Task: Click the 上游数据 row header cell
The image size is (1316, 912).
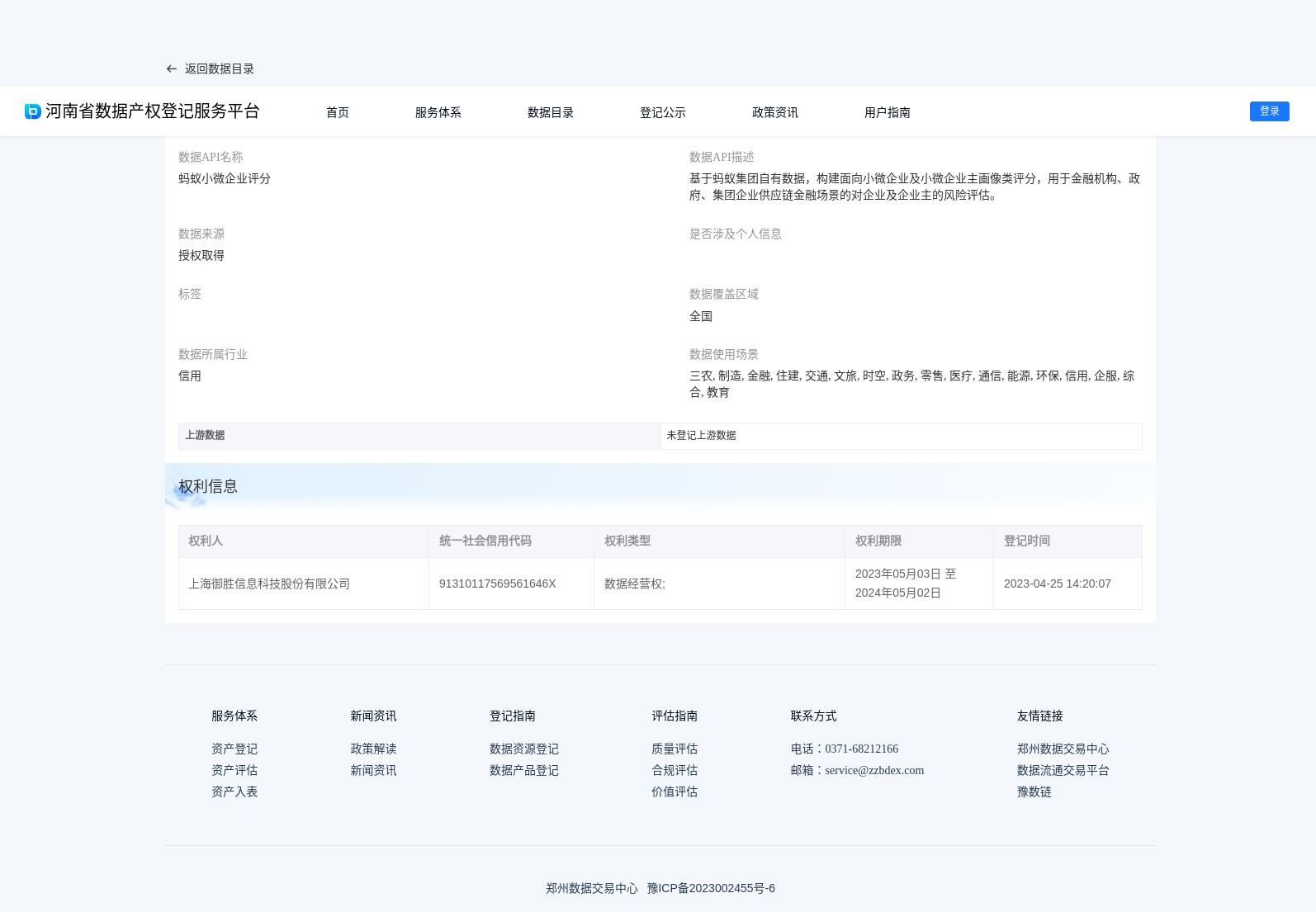Action: [419, 436]
